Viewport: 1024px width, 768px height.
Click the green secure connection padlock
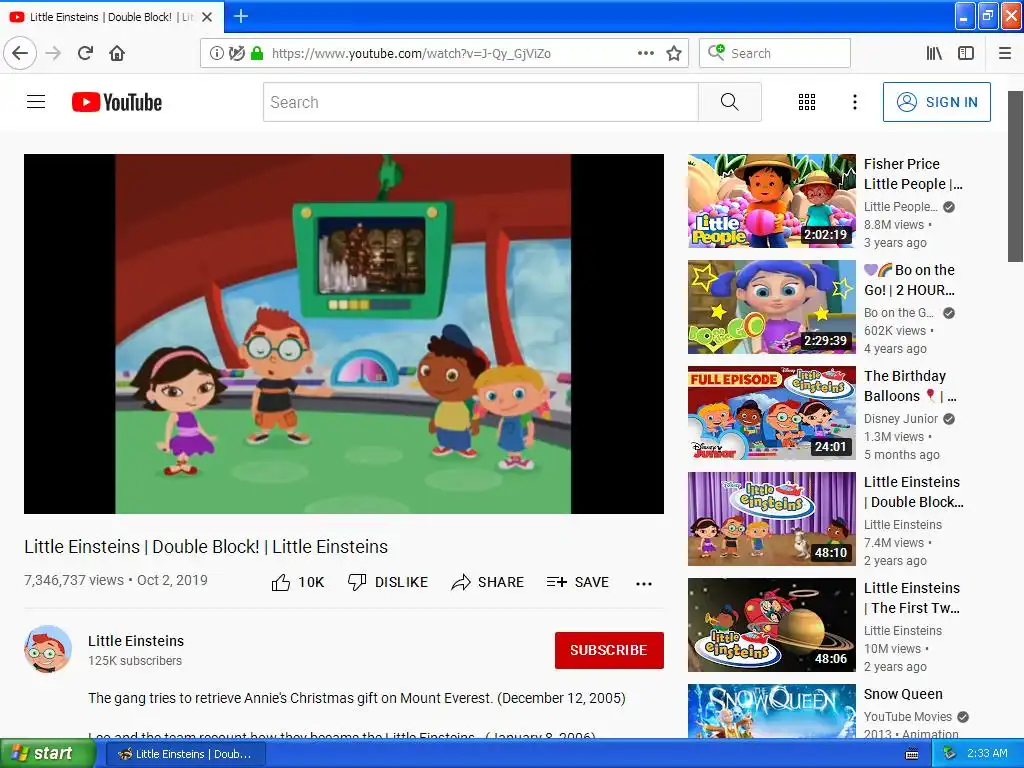pos(257,53)
